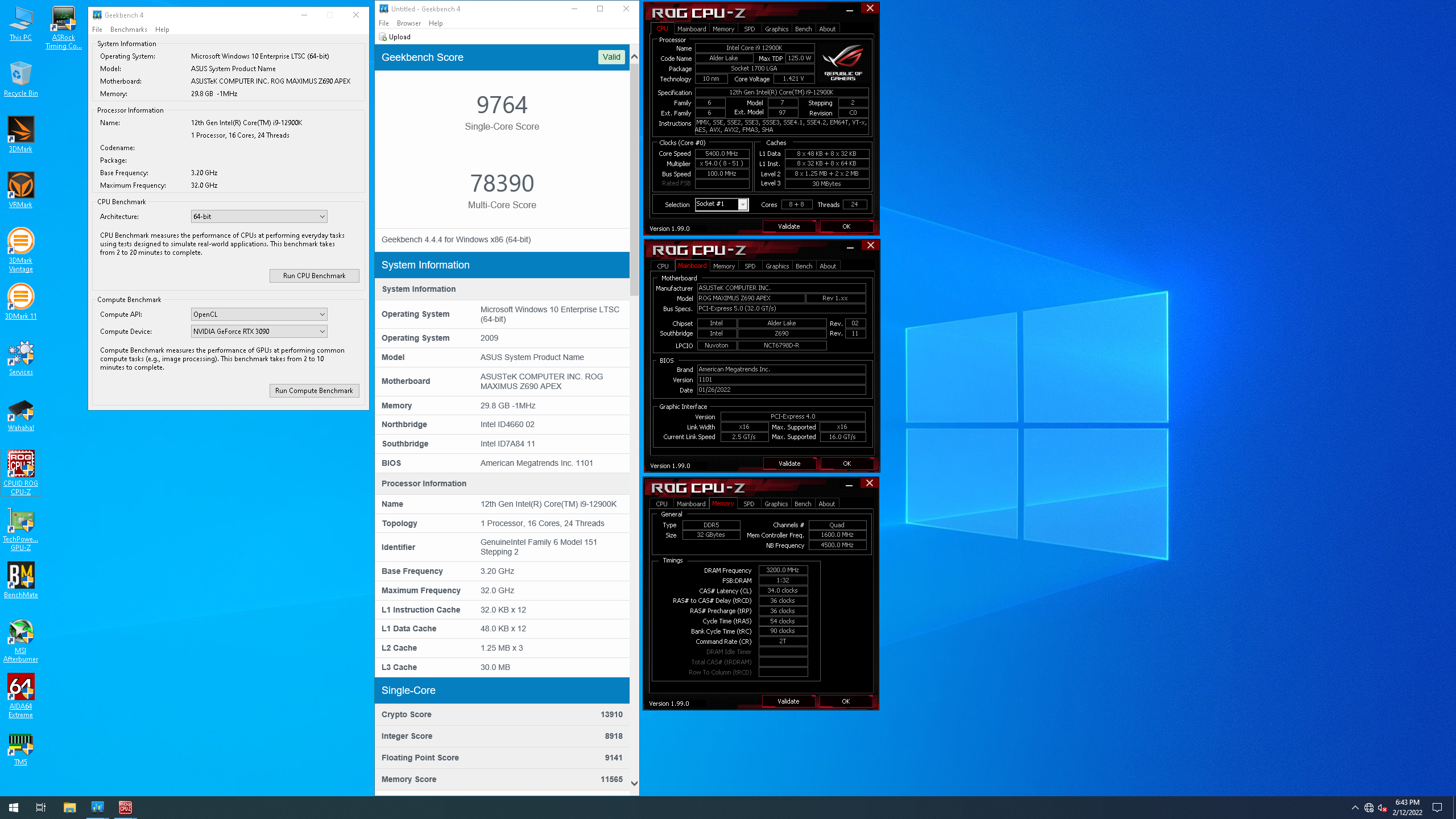
Task: Open AIDA64 Extreme desktop icon
Action: point(20,696)
